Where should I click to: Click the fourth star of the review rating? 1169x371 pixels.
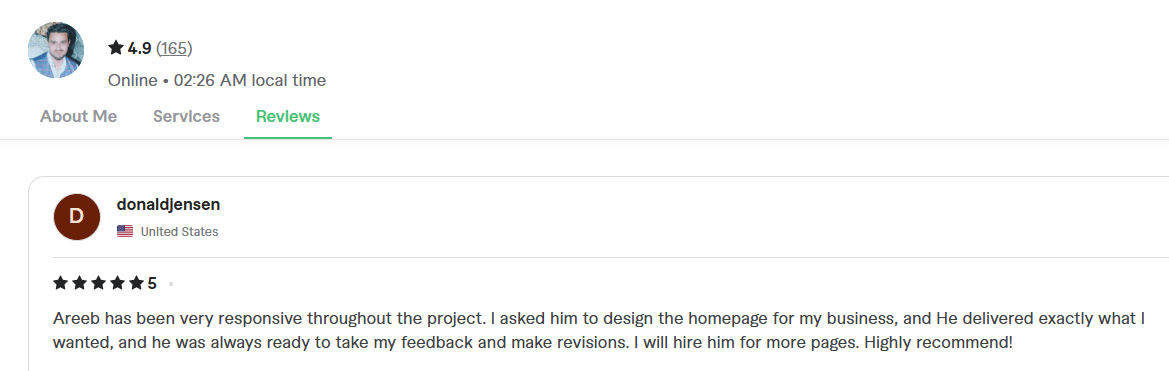(117, 283)
